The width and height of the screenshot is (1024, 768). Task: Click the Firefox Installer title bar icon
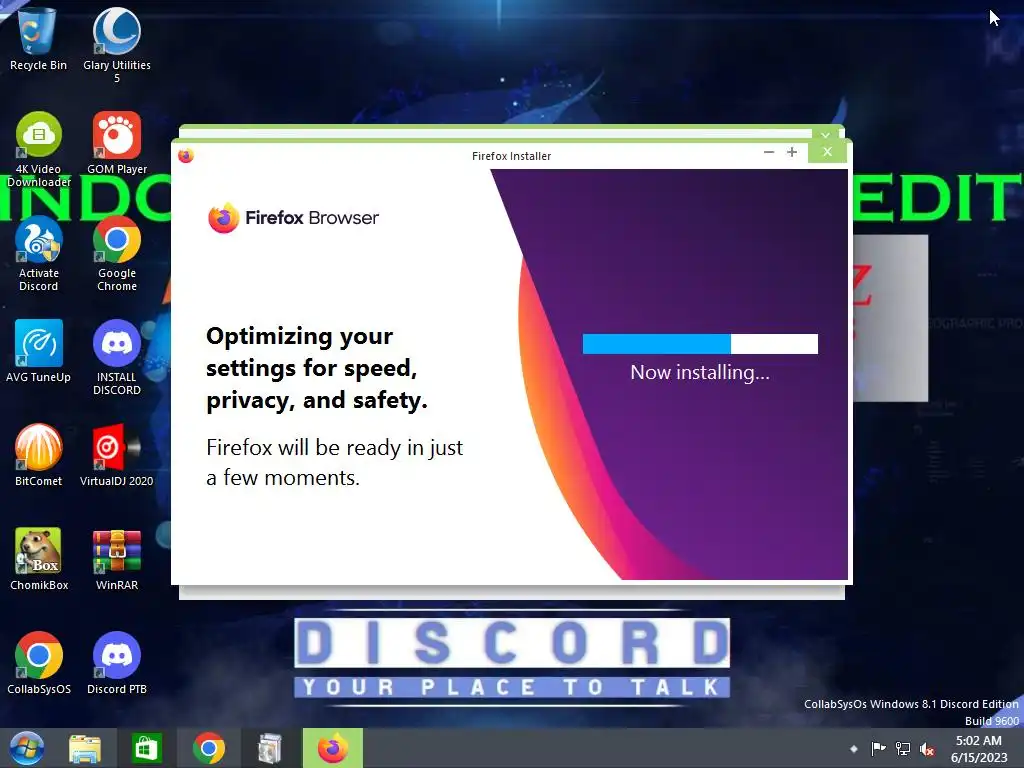coord(185,155)
